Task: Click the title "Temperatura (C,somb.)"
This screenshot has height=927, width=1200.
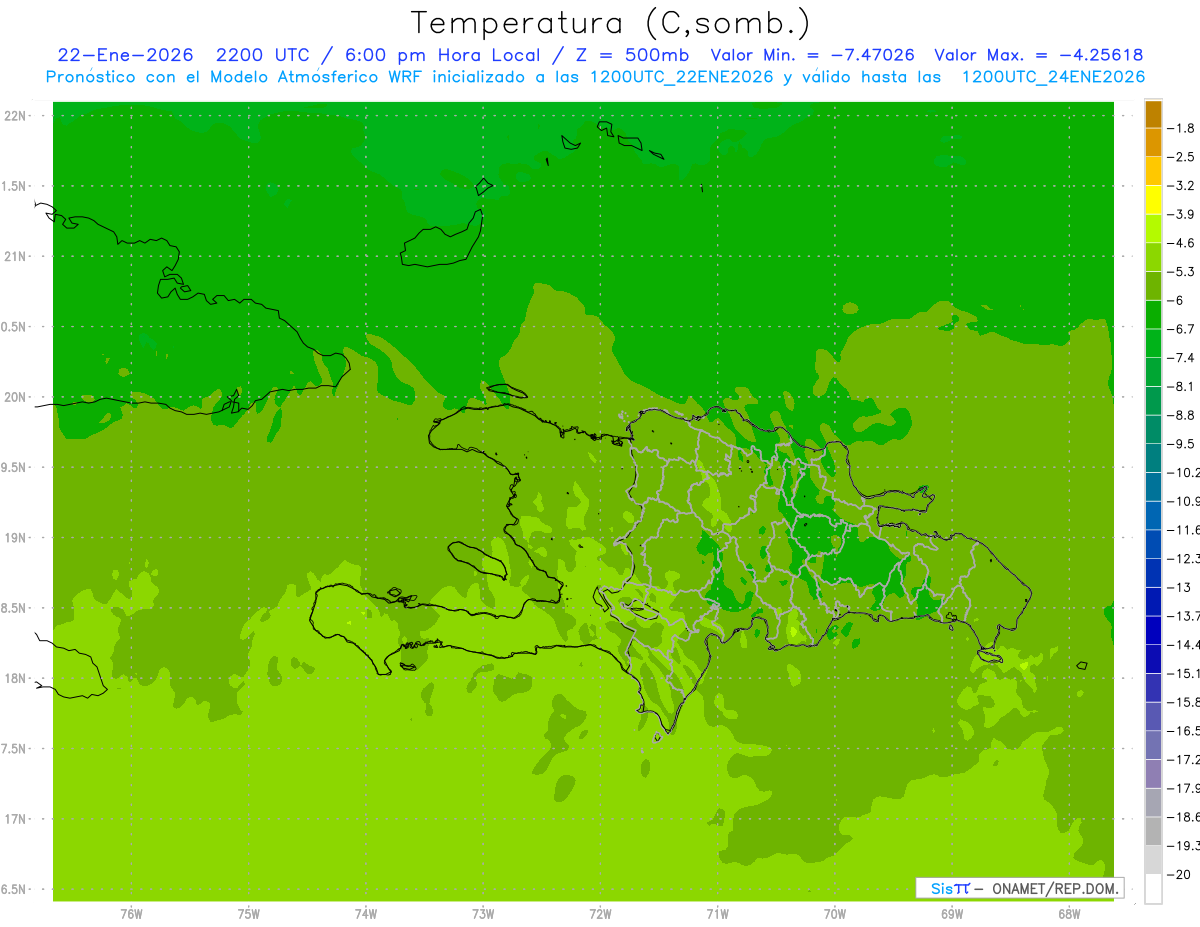Action: (x=610, y=24)
